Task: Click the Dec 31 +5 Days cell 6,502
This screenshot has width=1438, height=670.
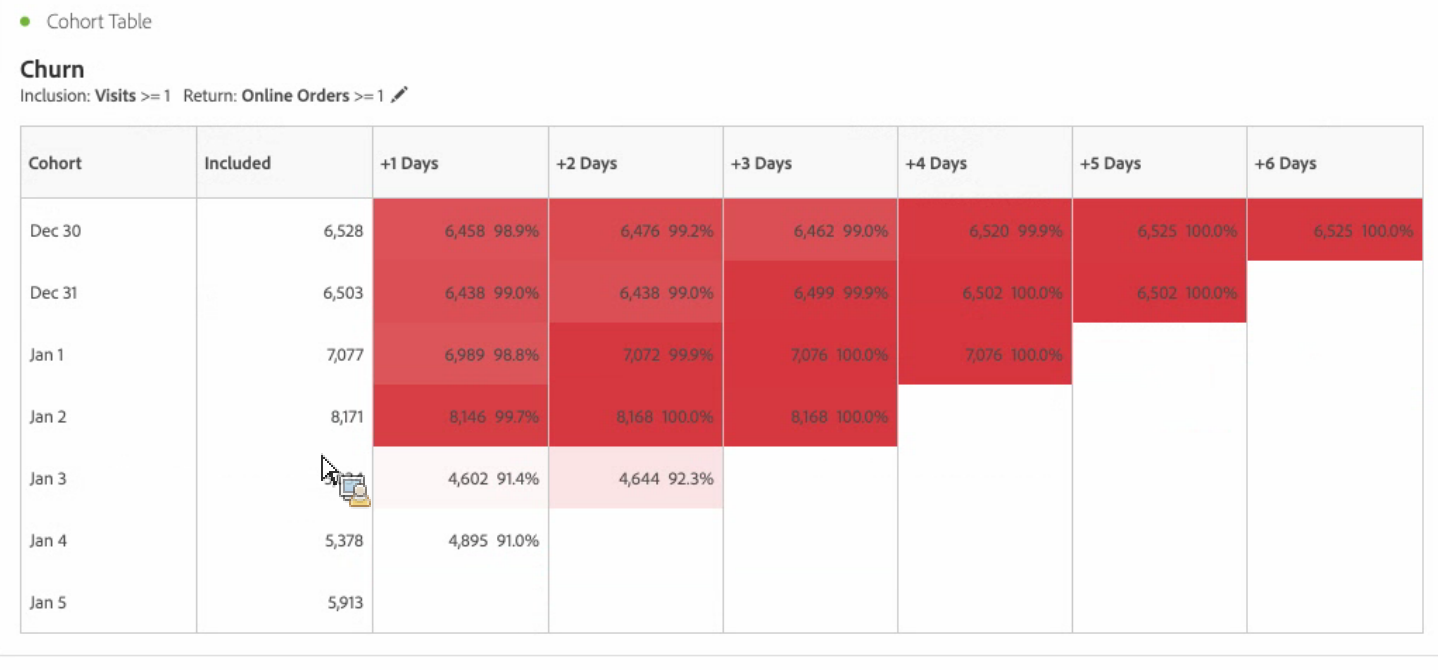Action: (x=1159, y=292)
